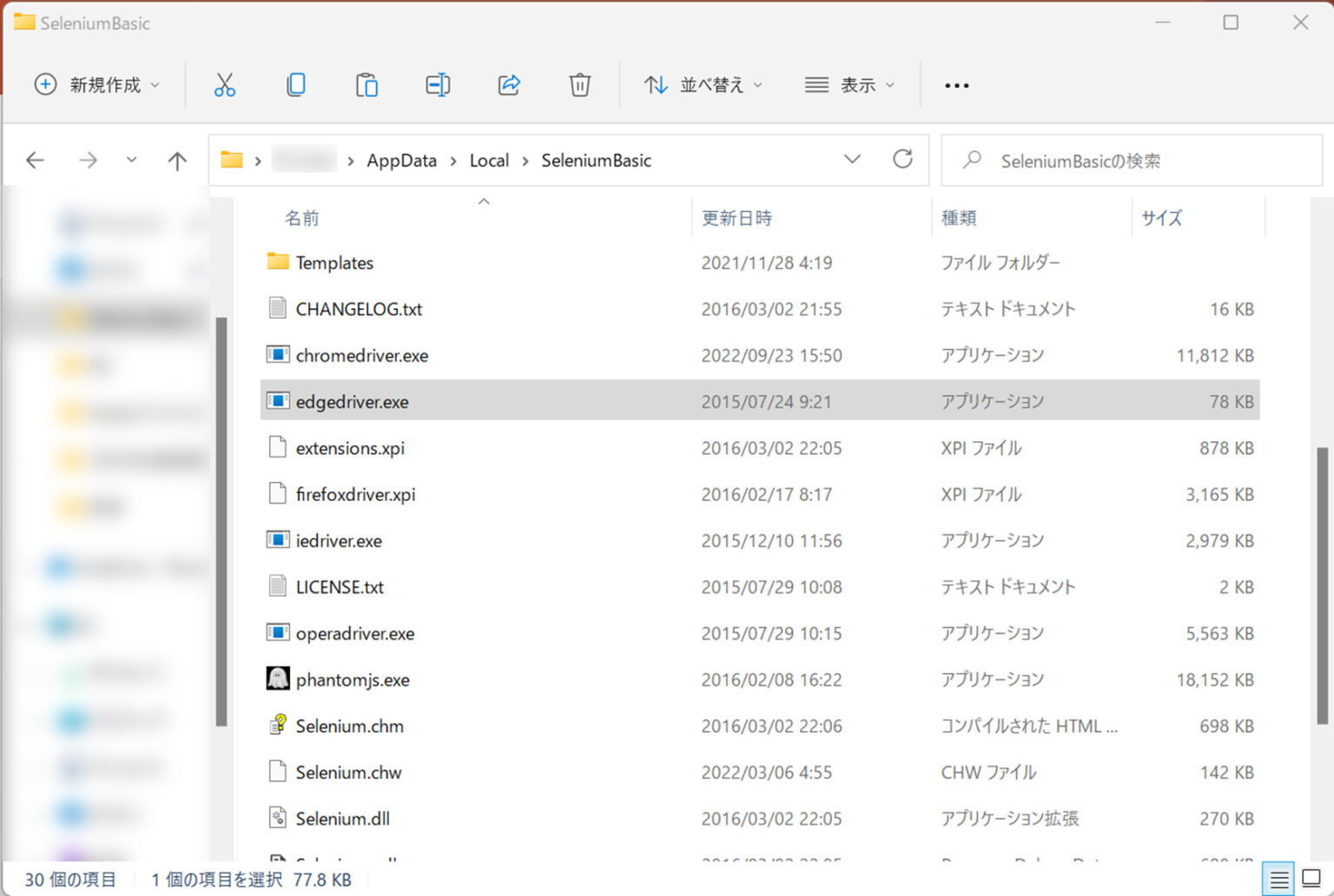Viewport: 1334px width, 896px height.
Task: Open the see more options menu
Action: (x=955, y=84)
